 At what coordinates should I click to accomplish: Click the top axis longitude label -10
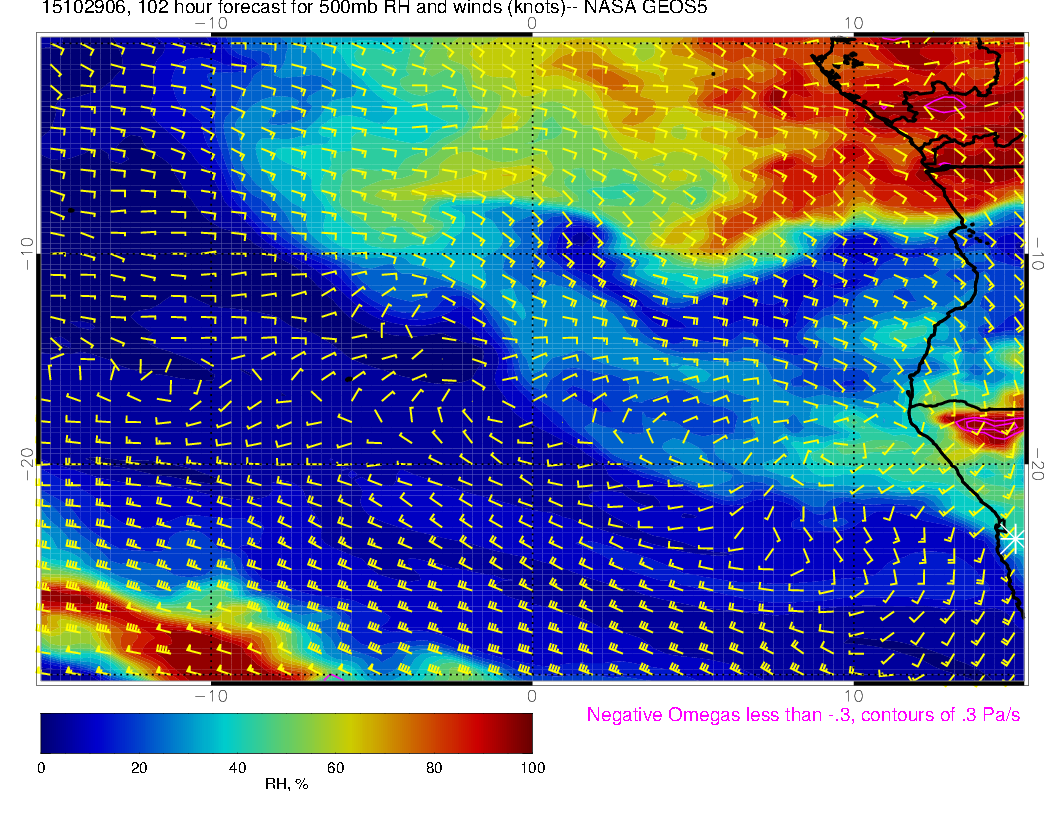pos(211,22)
